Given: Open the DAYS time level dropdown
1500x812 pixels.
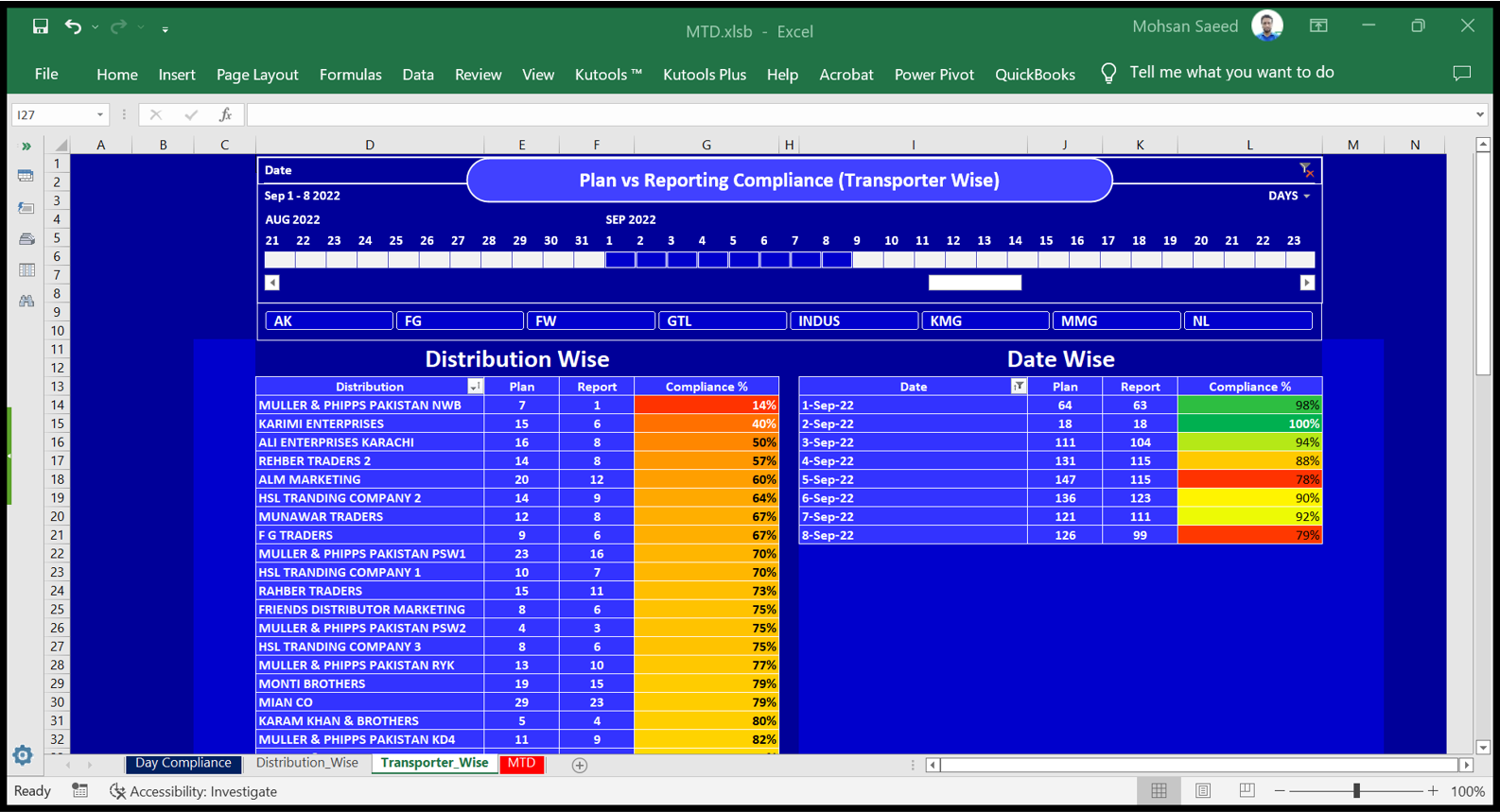Looking at the screenshot, I should click(x=1289, y=196).
